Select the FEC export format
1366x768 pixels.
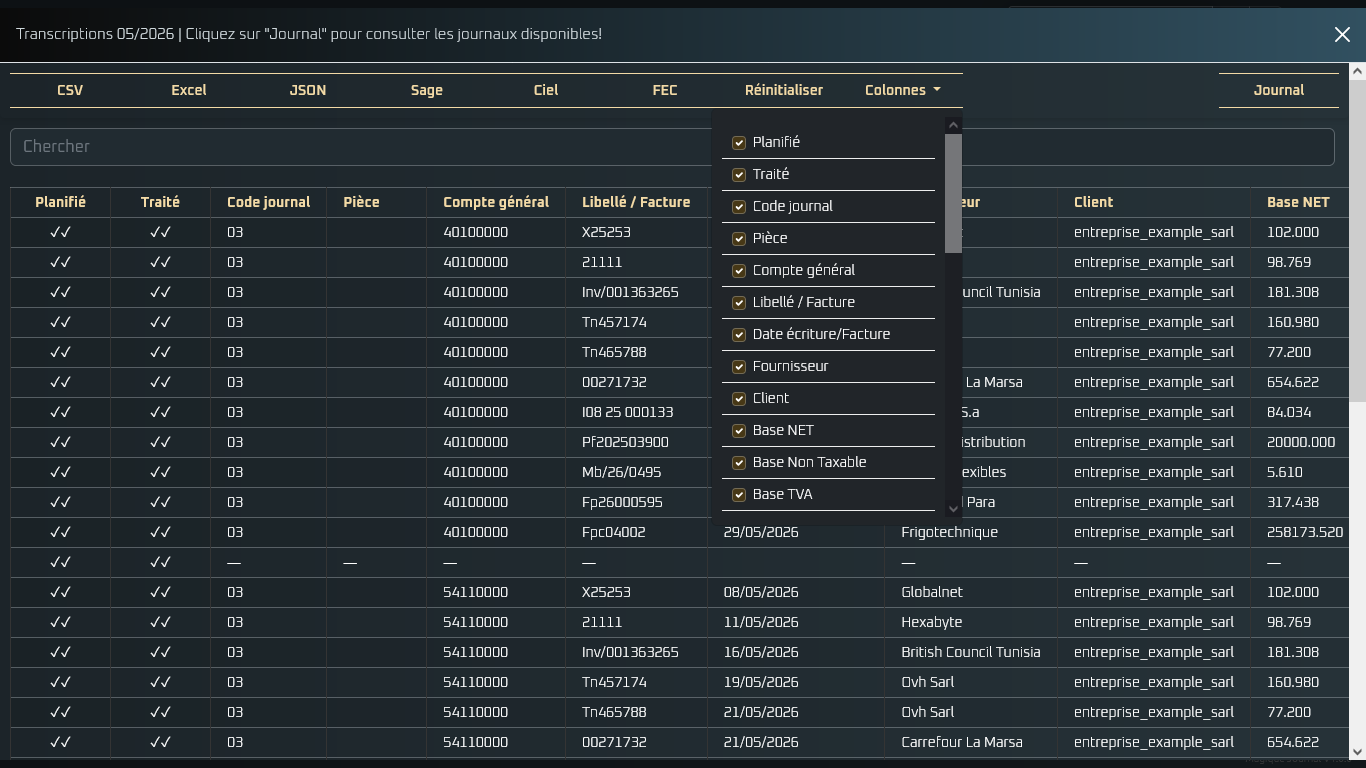665,90
